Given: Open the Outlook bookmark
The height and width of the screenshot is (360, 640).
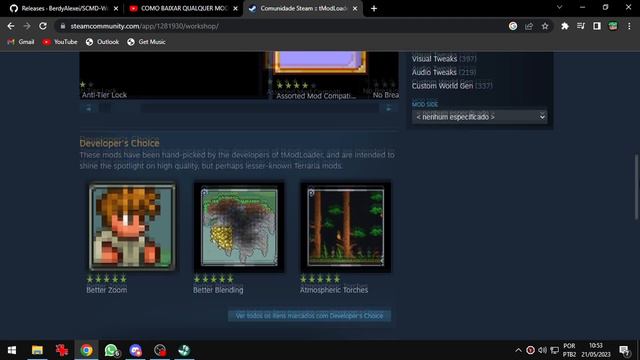Looking at the screenshot, I should (x=102, y=42).
